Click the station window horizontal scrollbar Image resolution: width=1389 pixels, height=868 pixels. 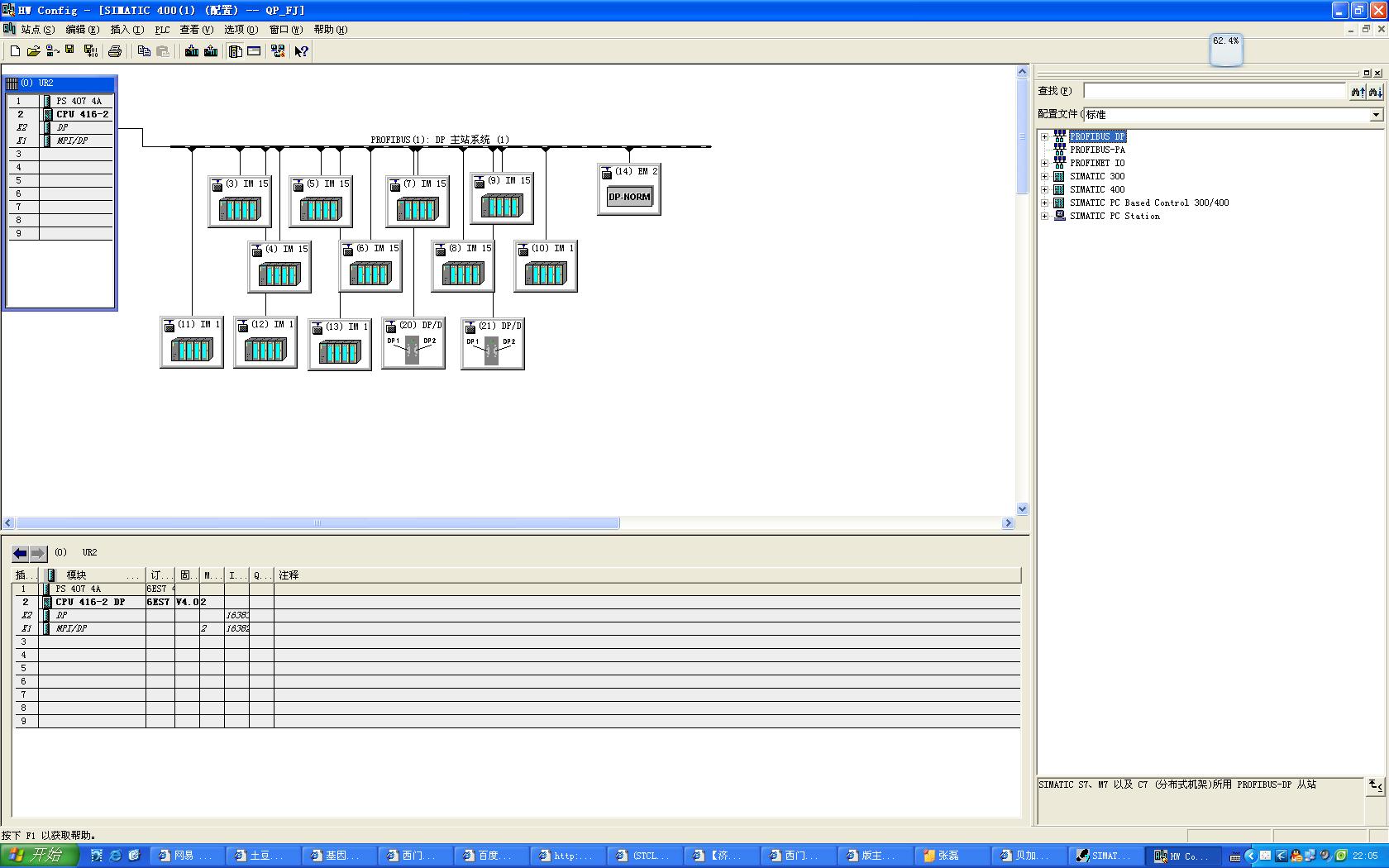click(x=317, y=523)
